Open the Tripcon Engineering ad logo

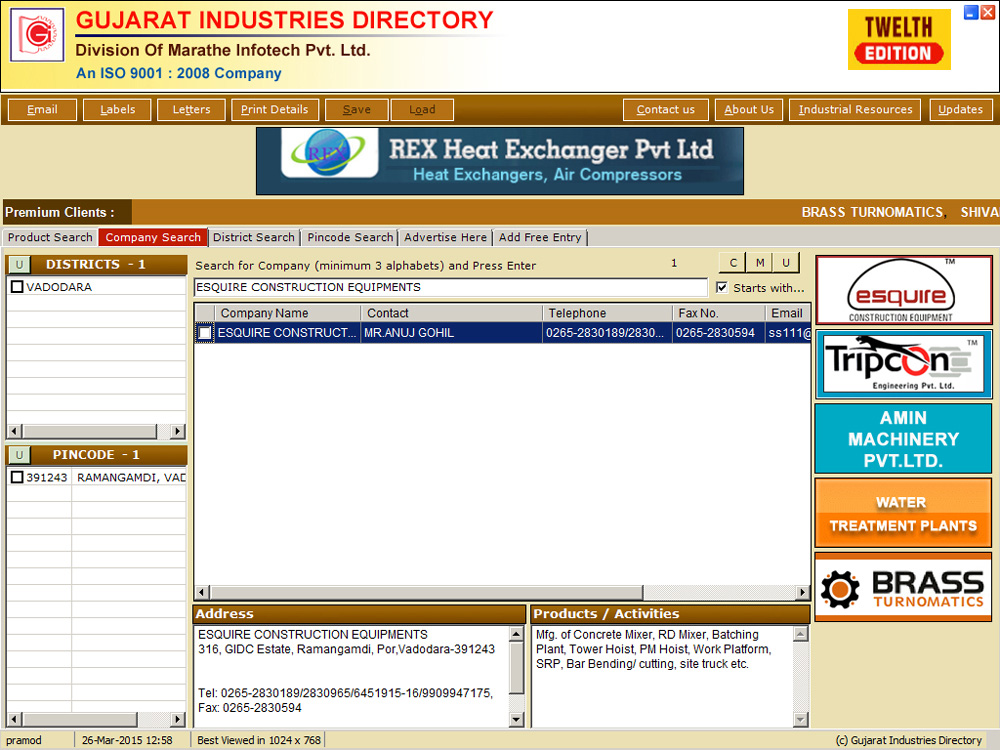(x=903, y=365)
